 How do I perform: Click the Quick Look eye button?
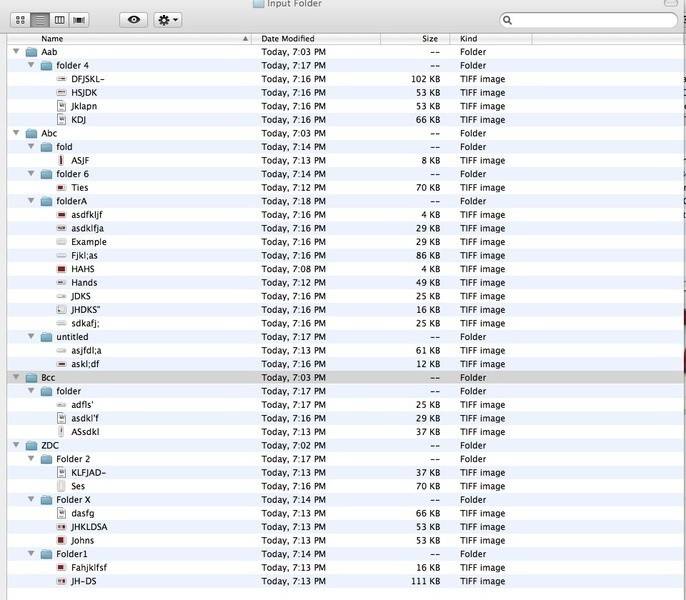[x=134, y=20]
